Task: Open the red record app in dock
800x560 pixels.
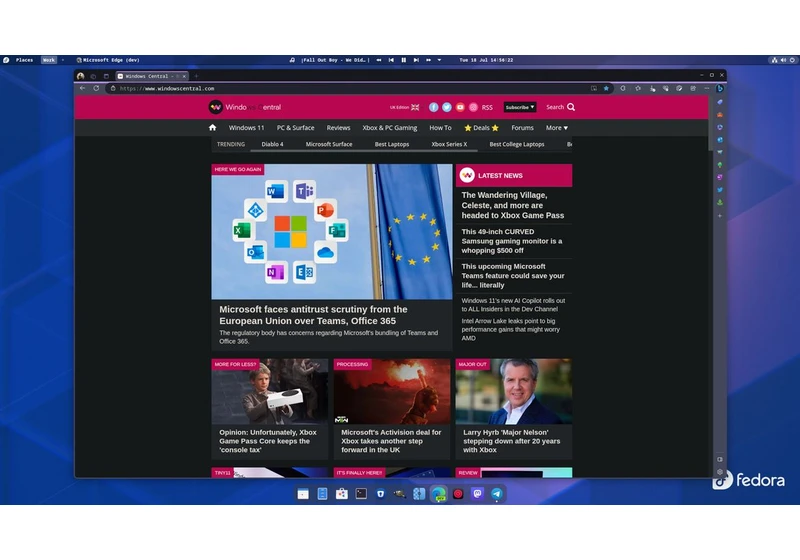Action: coord(458,493)
